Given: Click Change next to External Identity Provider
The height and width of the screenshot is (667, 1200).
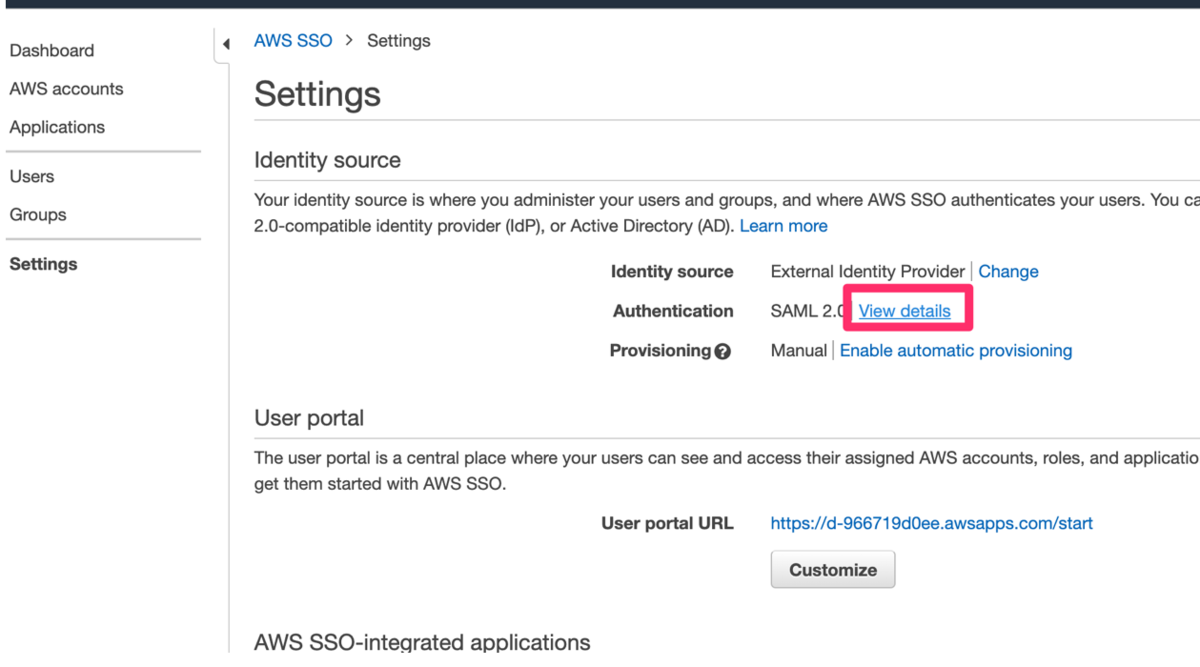Looking at the screenshot, I should click(x=1008, y=271).
